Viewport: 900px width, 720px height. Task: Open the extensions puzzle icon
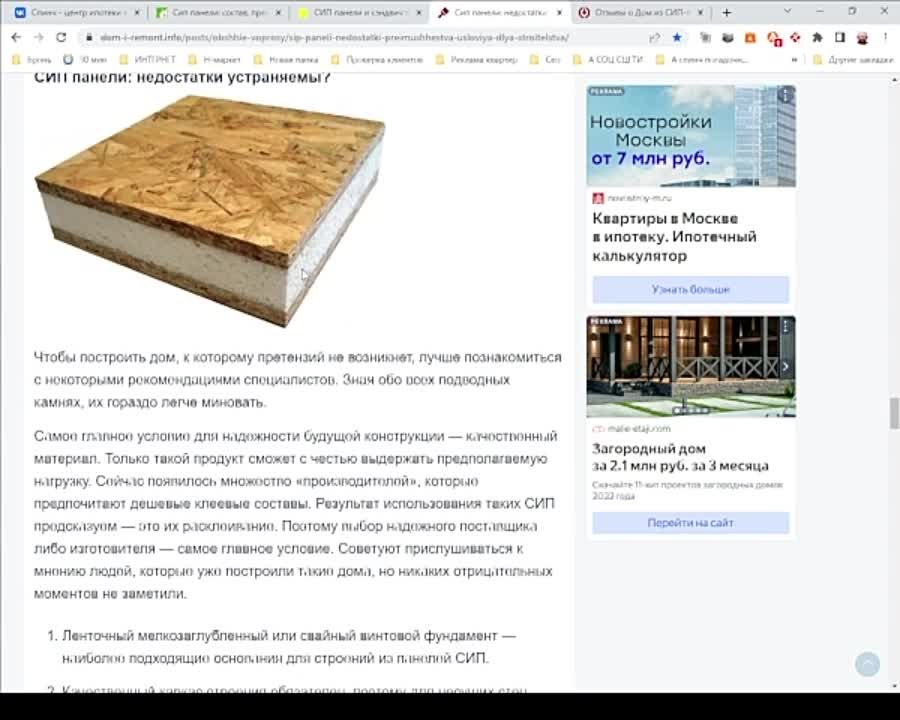click(817, 37)
